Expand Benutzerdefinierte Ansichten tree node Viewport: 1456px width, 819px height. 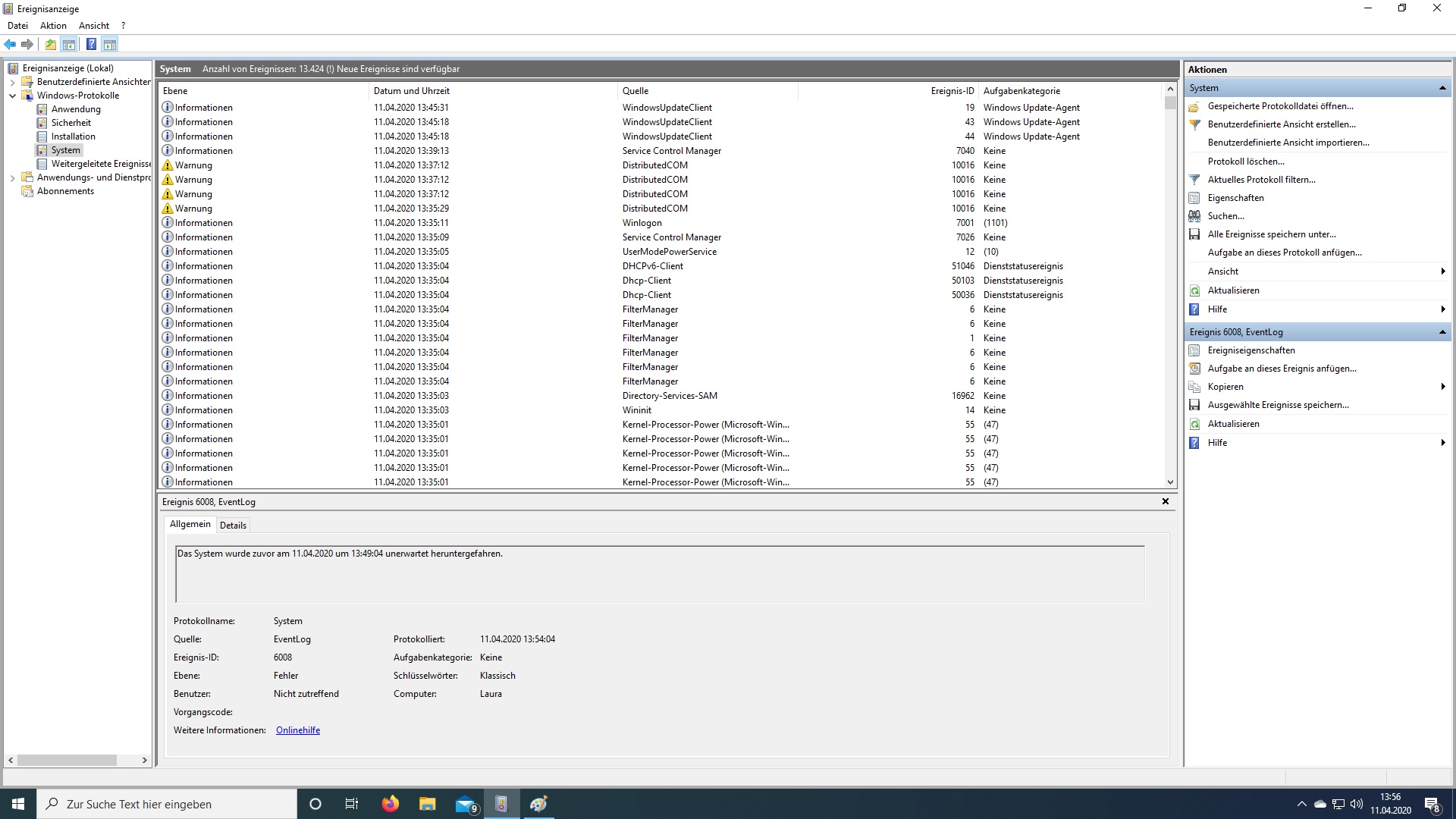click(12, 82)
